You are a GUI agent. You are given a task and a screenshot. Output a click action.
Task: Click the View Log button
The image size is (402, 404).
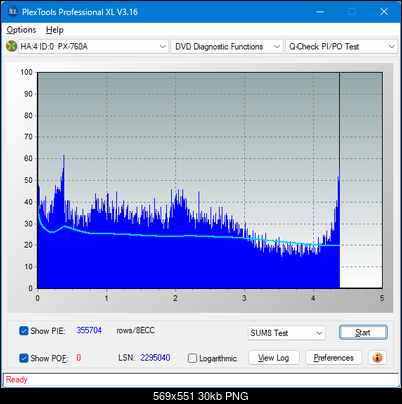tap(274, 358)
